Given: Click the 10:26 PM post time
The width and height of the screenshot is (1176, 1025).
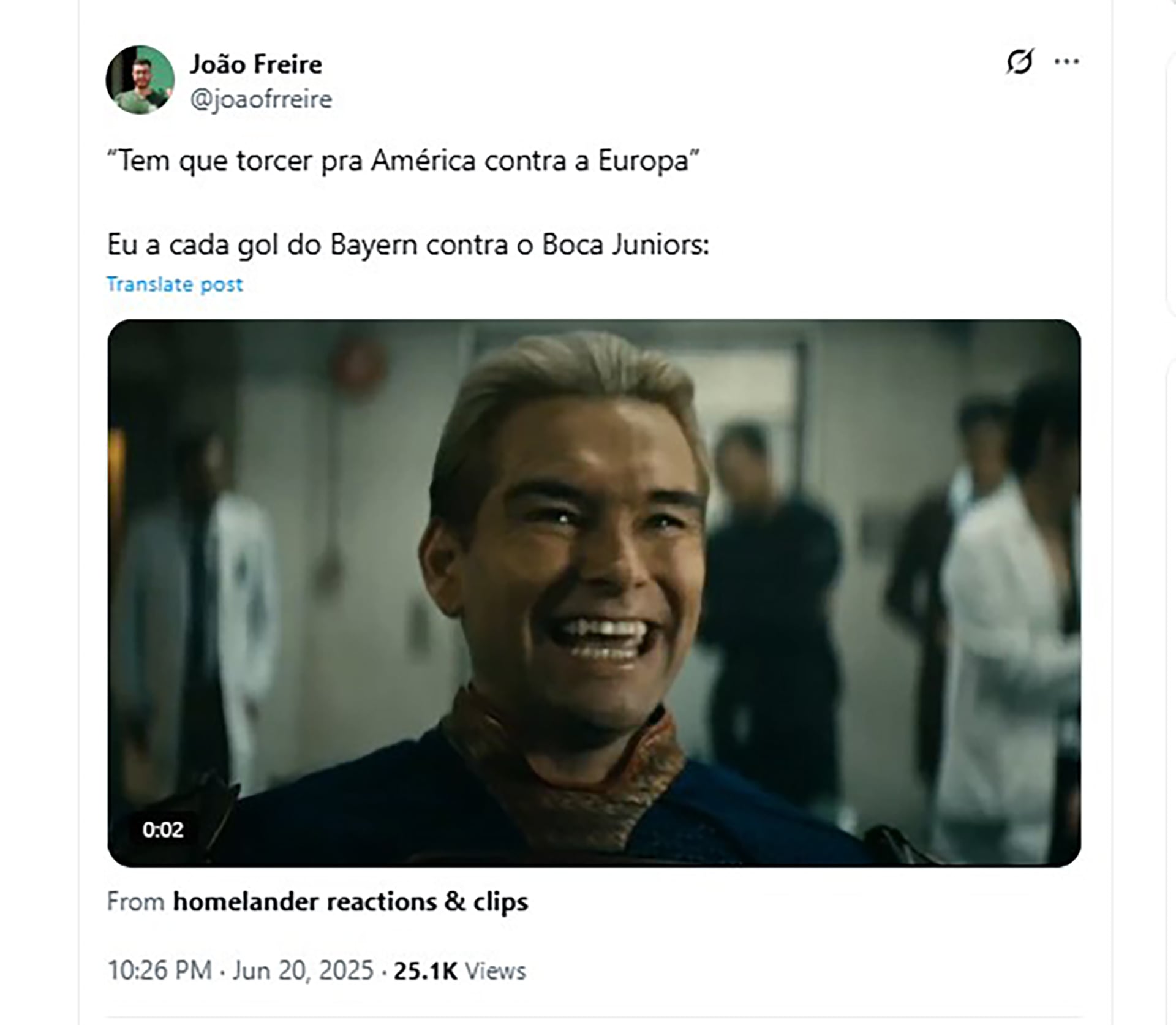Looking at the screenshot, I should coord(159,970).
